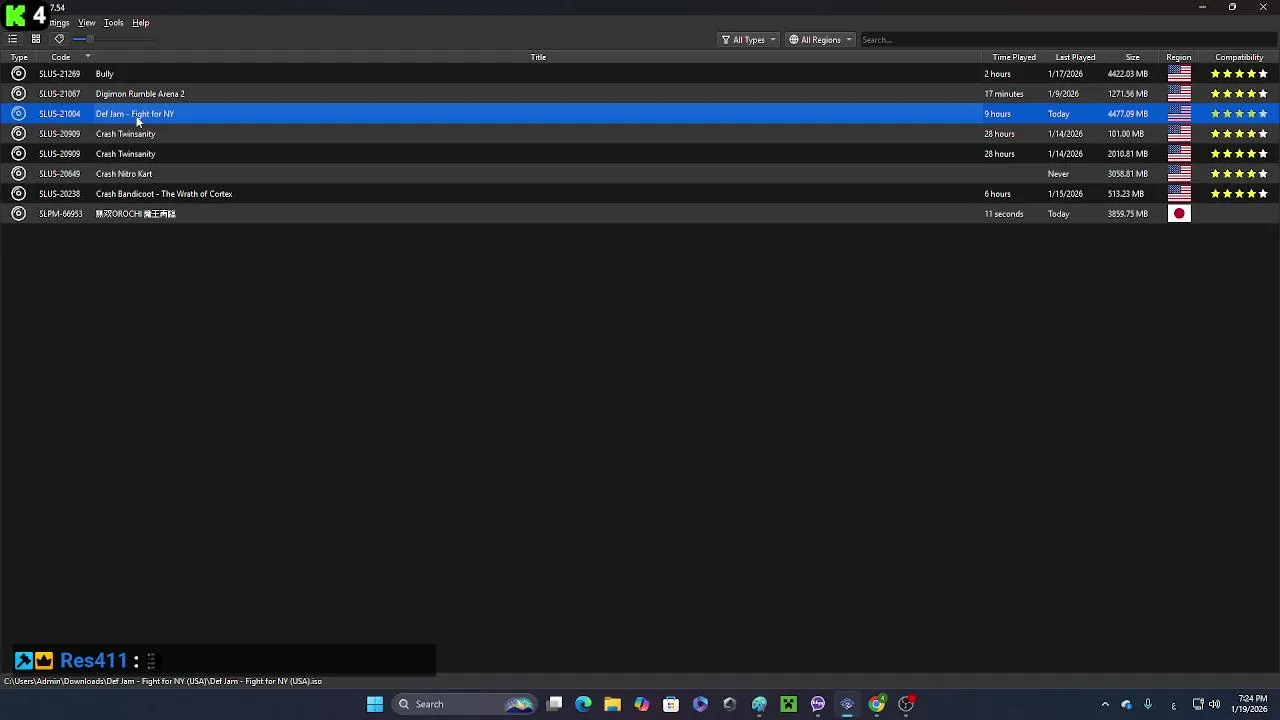
Task: Click the Never last played cell
Action: point(1058,174)
